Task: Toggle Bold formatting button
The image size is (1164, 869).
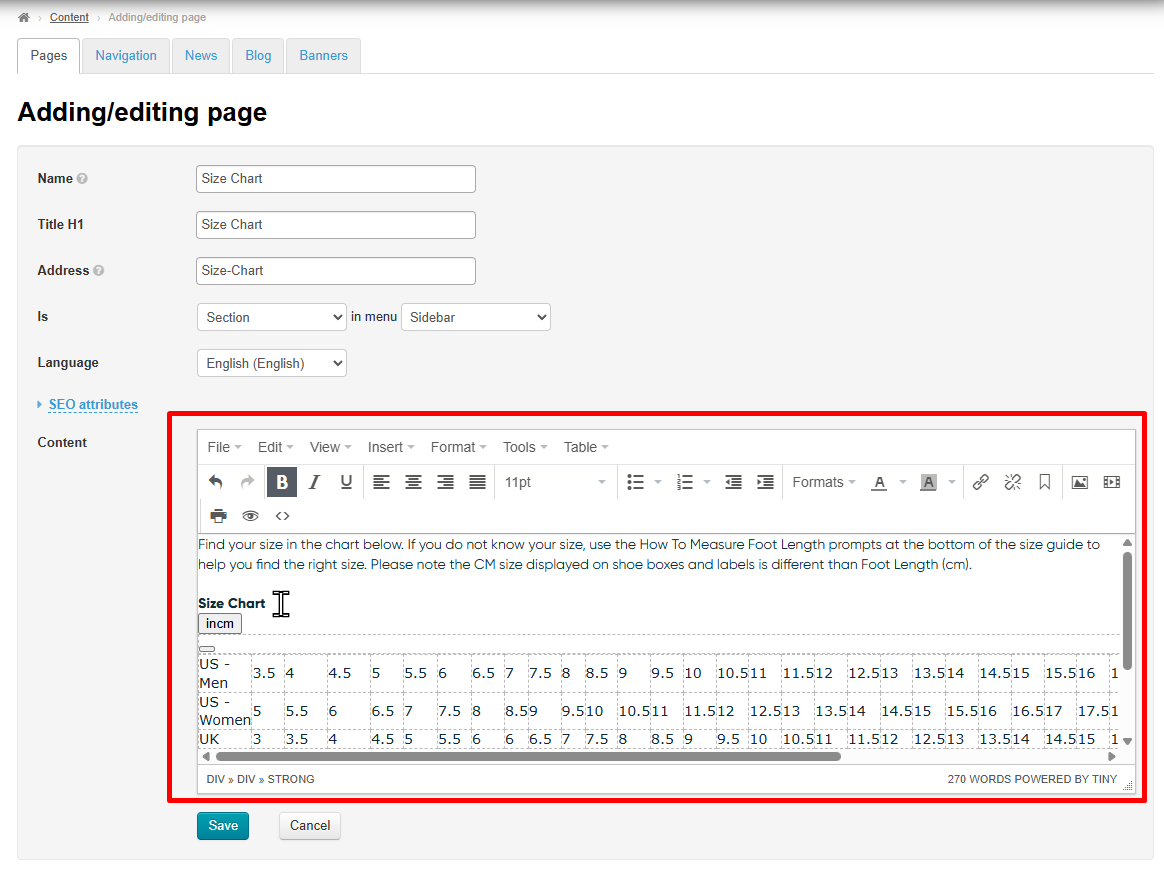Action: pos(282,482)
